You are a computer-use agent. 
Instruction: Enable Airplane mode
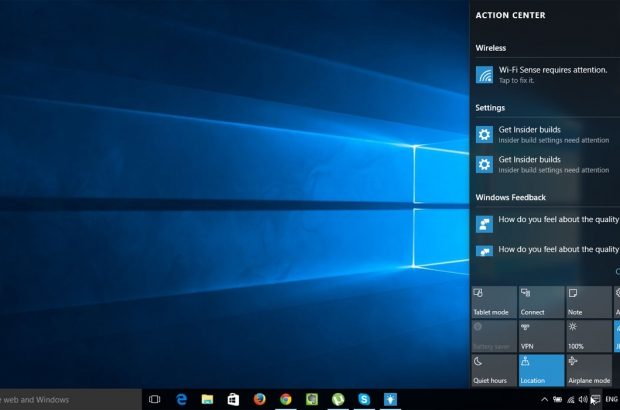point(588,370)
